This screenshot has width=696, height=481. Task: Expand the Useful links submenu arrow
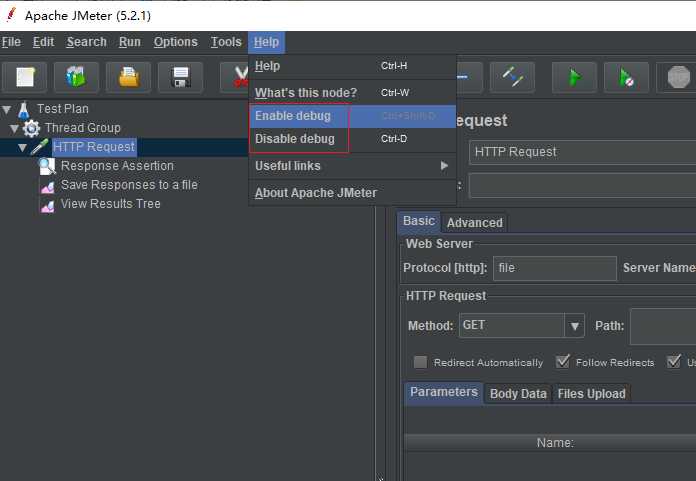444,166
